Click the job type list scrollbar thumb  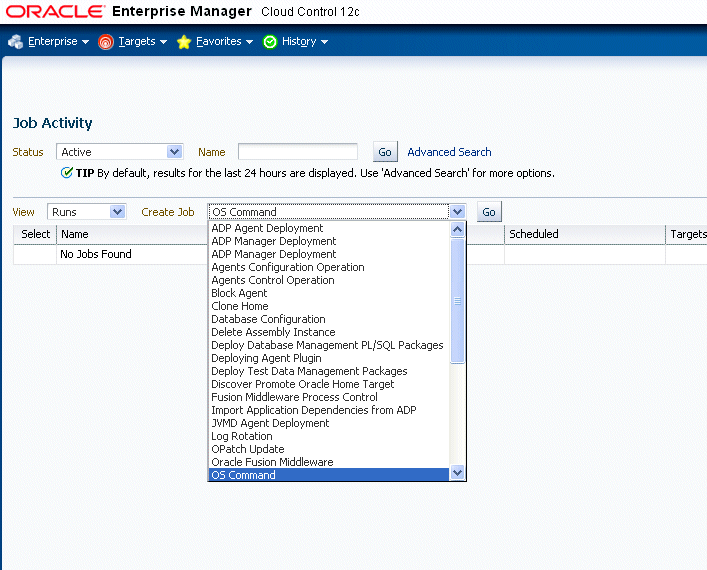point(457,300)
